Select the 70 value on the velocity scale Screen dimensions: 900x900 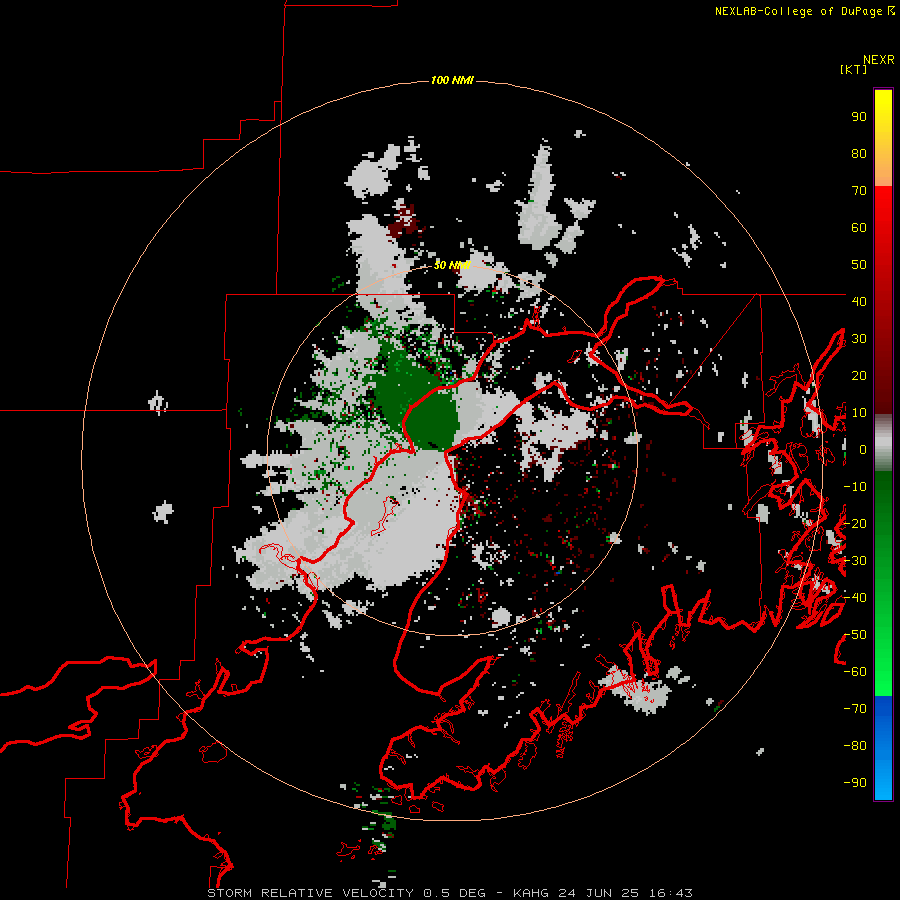point(859,191)
